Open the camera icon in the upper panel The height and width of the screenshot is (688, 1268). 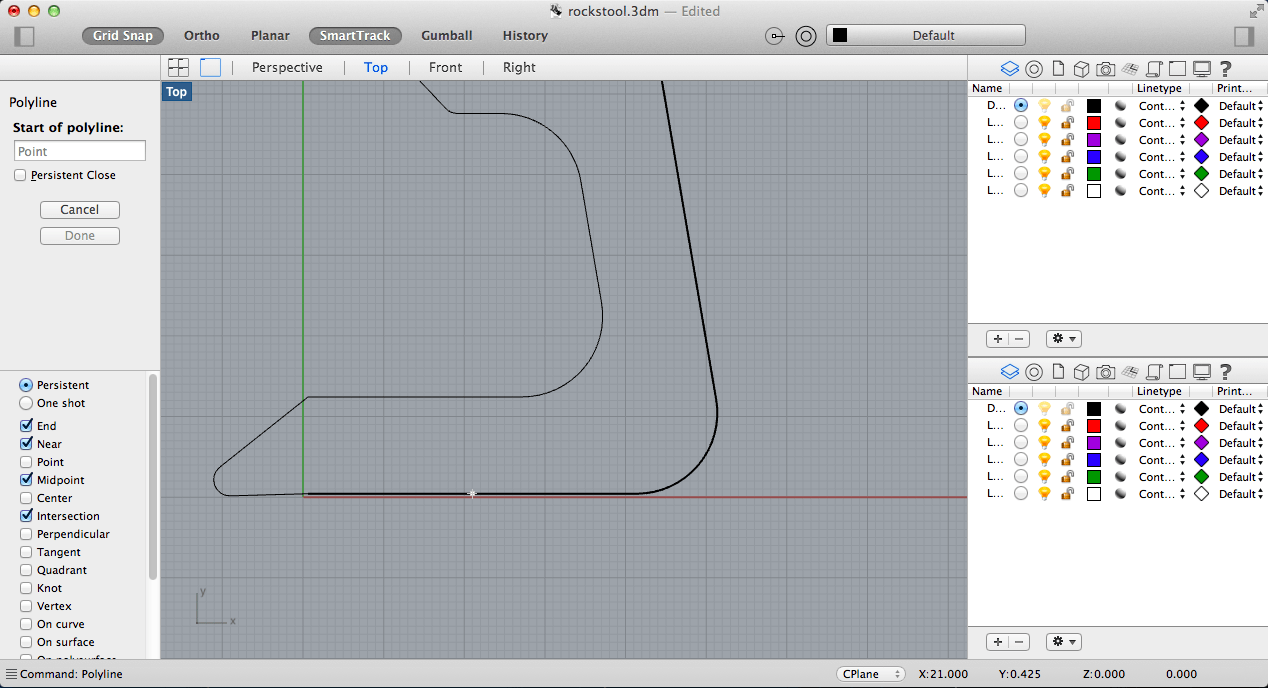tap(1105, 69)
